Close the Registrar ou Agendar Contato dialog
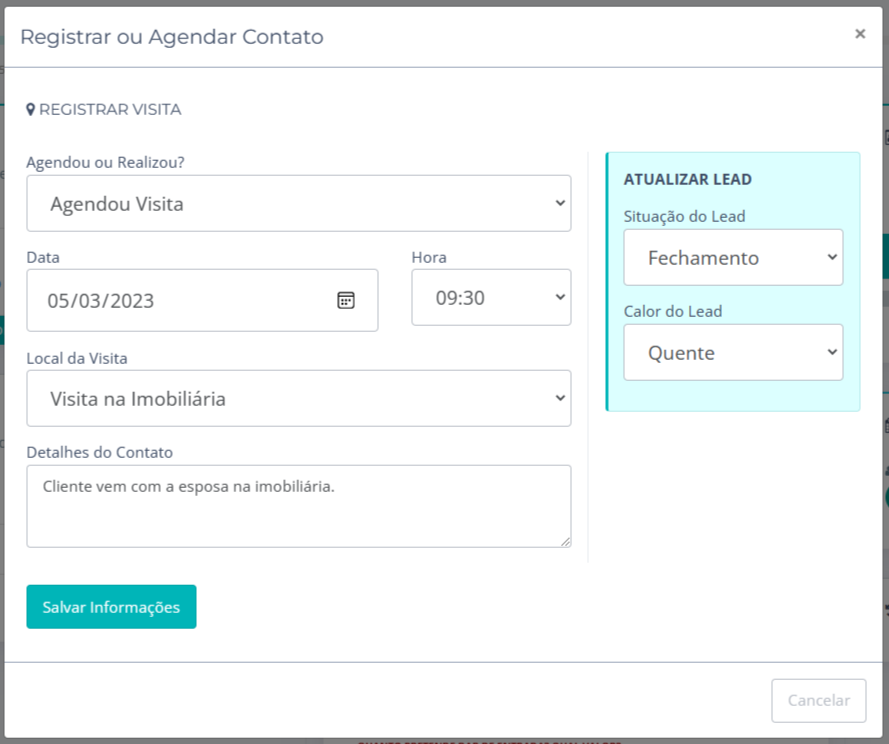The width and height of the screenshot is (889, 744). (x=860, y=34)
